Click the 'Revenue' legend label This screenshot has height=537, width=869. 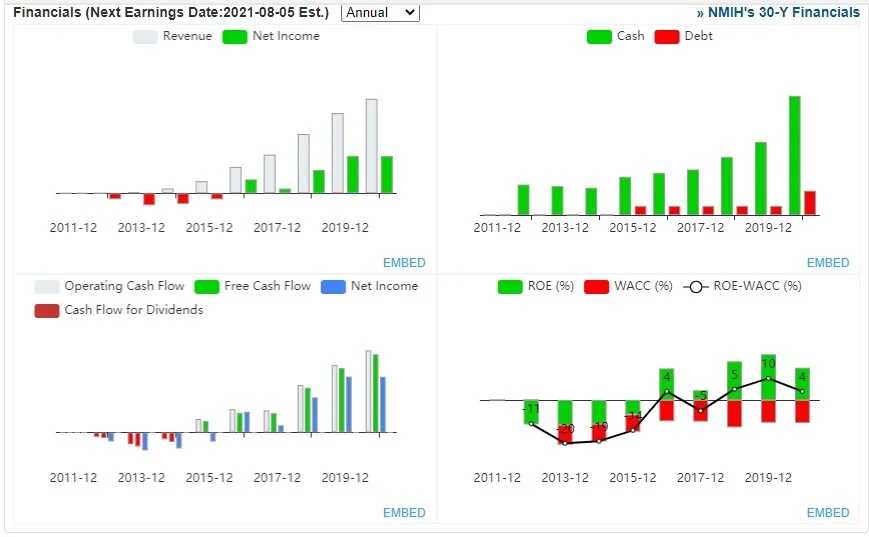click(187, 36)
